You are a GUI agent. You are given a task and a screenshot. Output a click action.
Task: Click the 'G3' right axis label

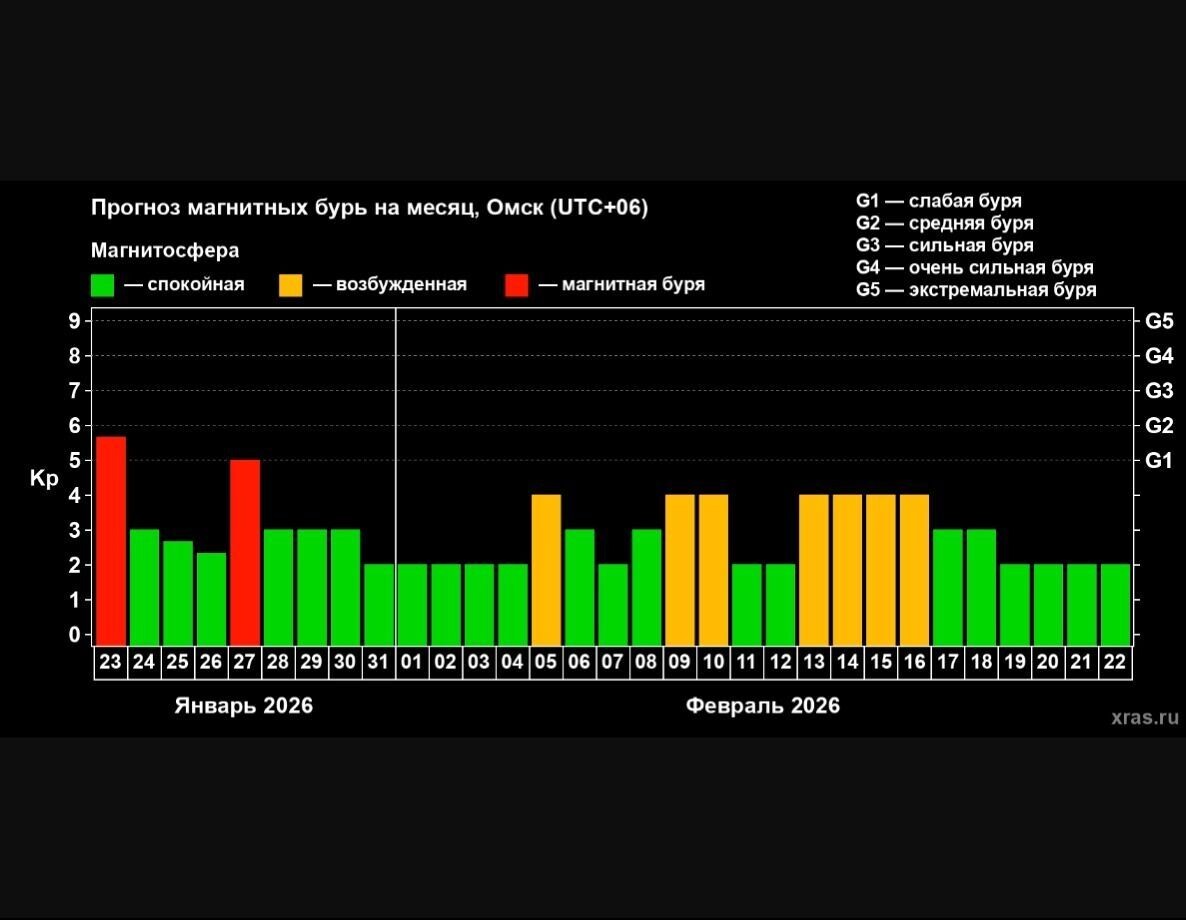(x=1159, y=391)
